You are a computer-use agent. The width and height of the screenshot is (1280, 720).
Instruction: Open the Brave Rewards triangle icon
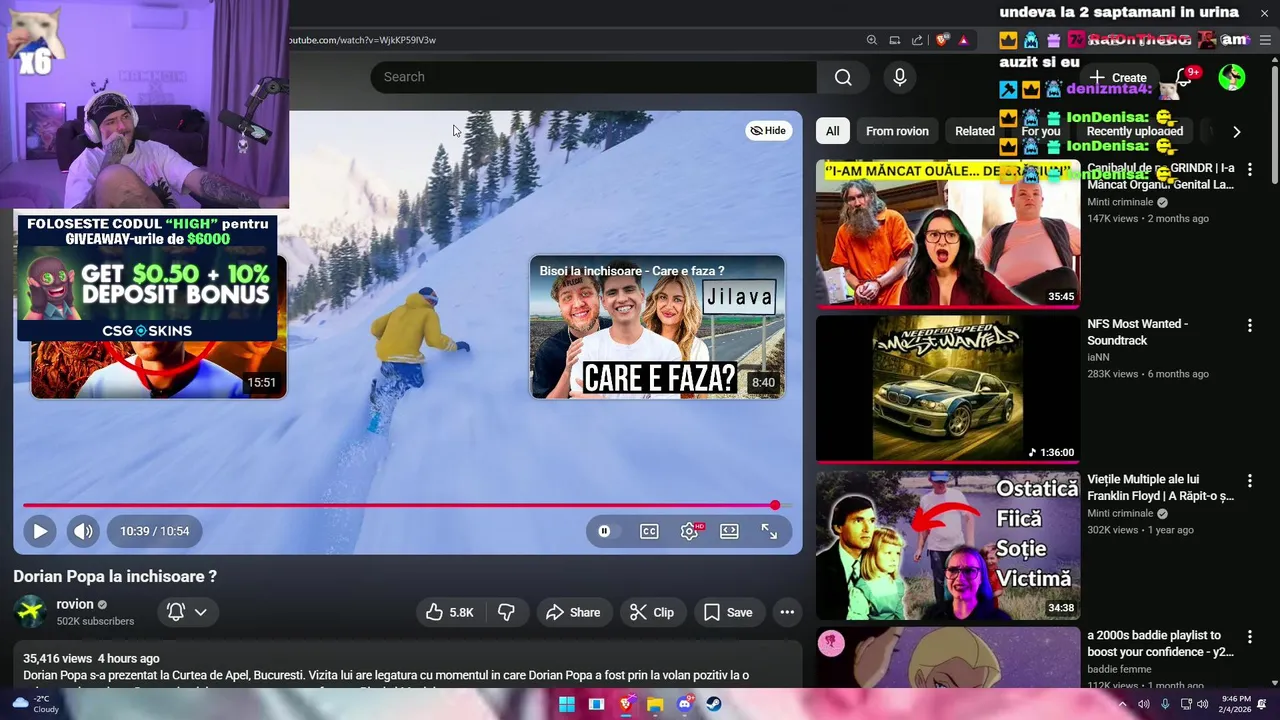964,40
